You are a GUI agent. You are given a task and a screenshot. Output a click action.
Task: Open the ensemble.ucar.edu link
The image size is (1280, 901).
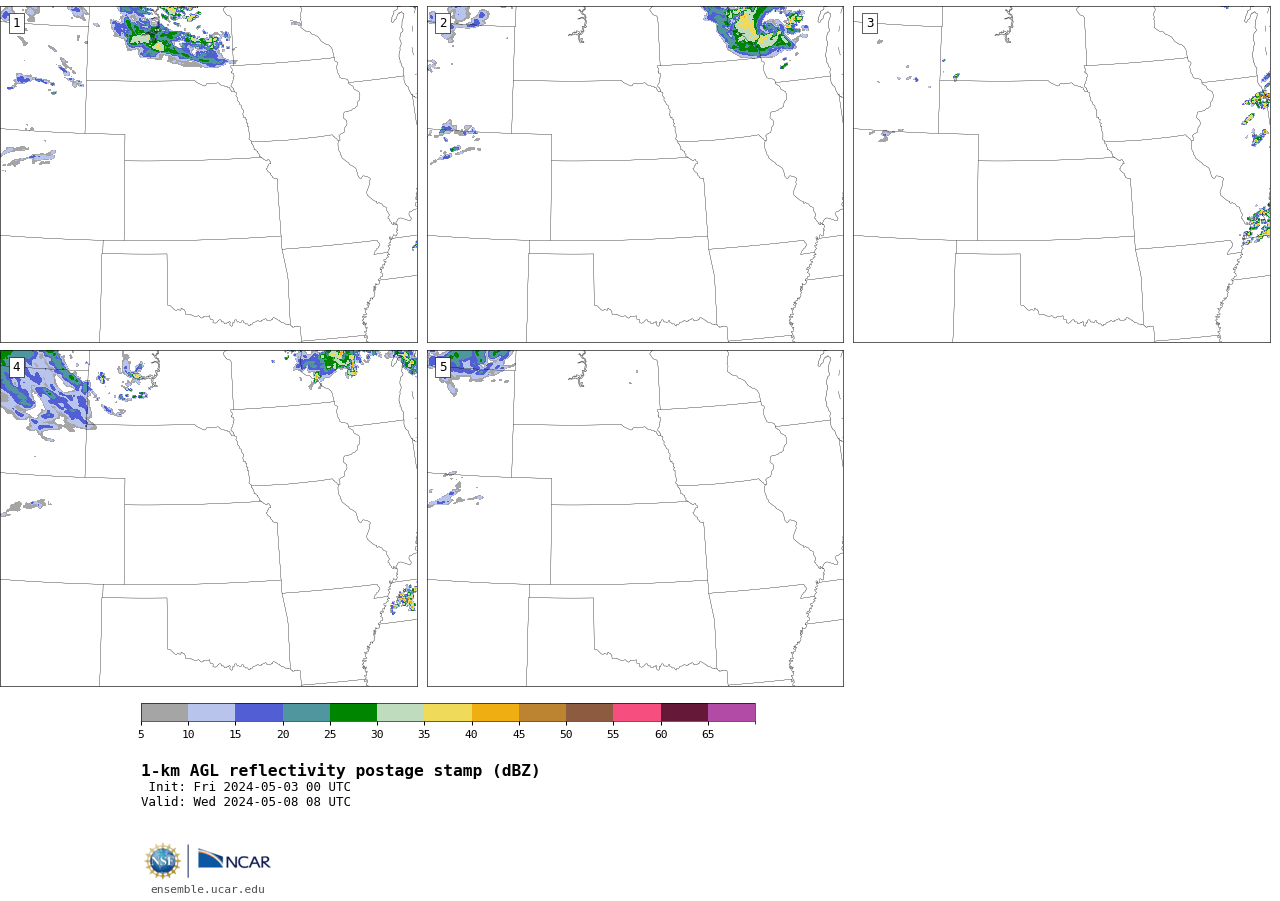click(x=208, y=889)
